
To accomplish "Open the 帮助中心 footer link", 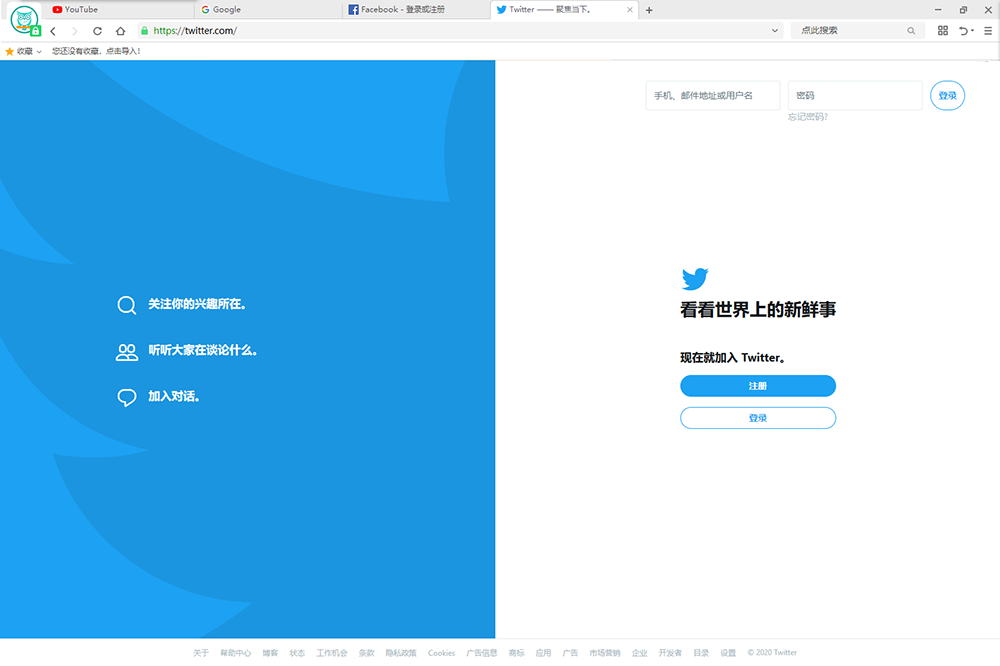I will click(x=235, y=653).
